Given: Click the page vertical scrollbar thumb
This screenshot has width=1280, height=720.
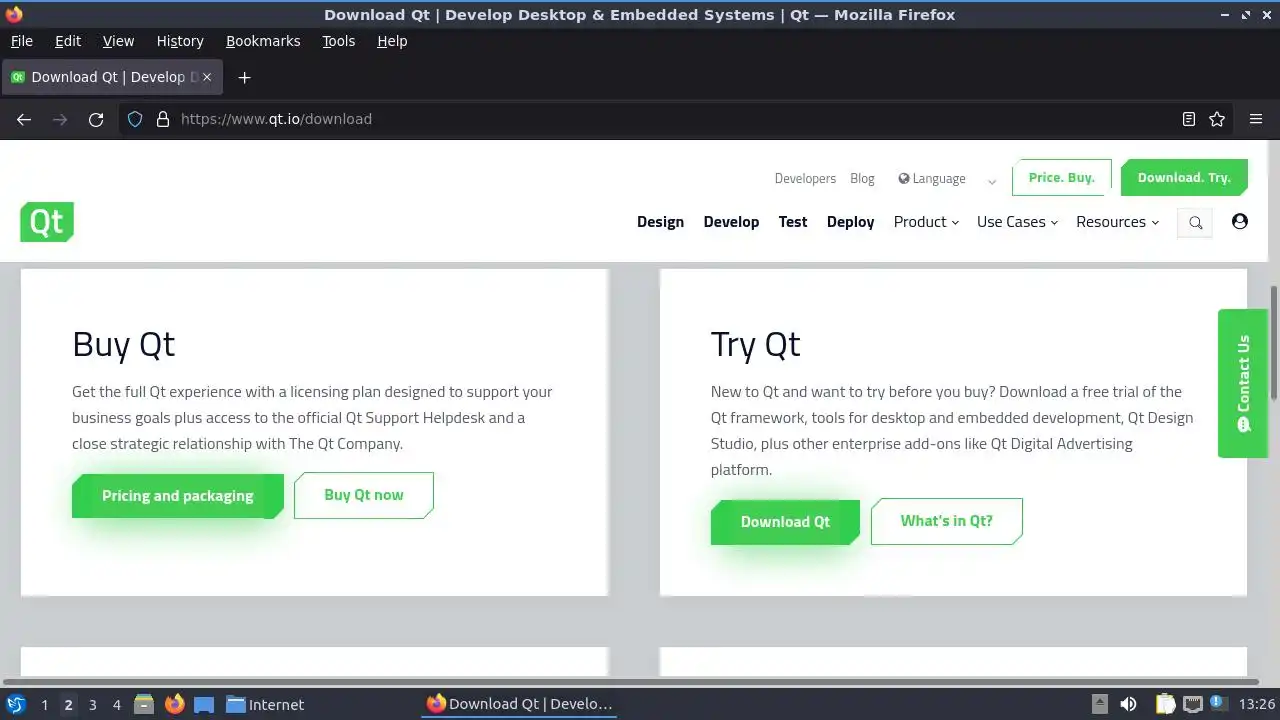Looking at the screenshot, I should tap(1274, 344).
